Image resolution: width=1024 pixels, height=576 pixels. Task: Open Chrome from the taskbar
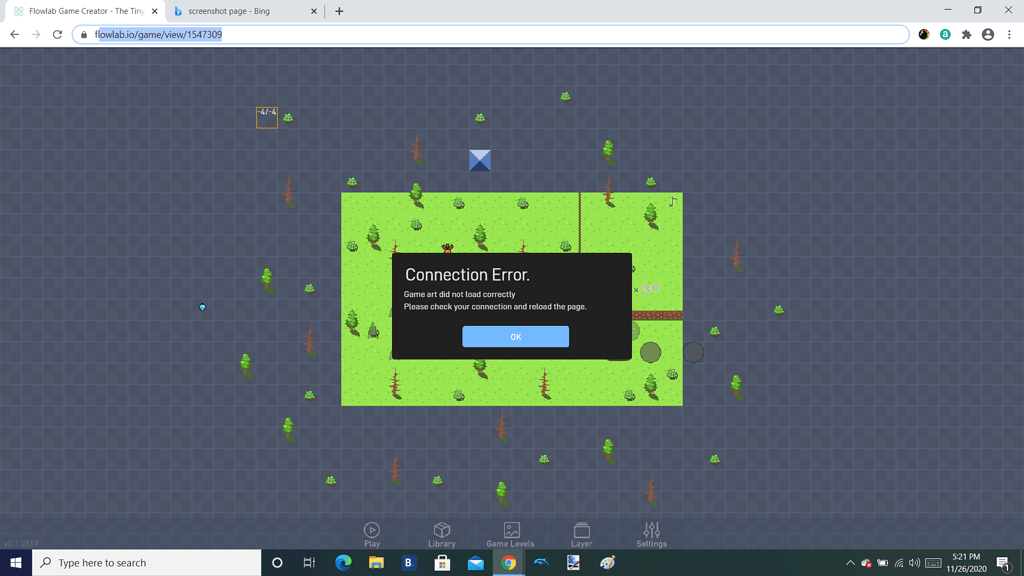(x=508, y=562)
